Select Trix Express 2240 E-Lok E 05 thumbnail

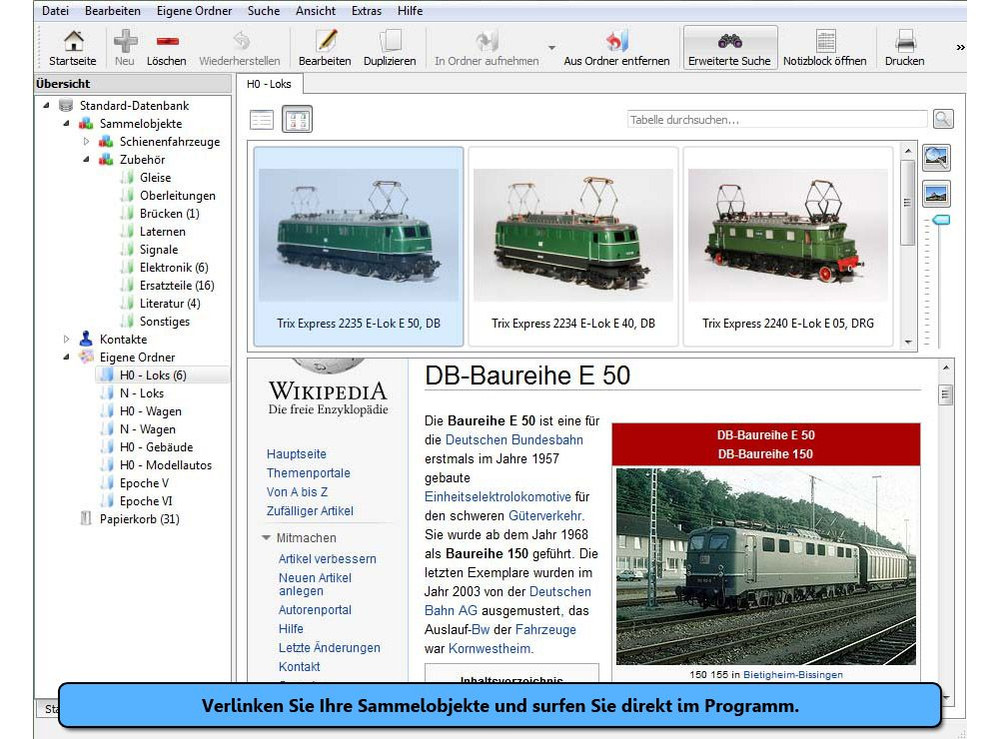788,247
